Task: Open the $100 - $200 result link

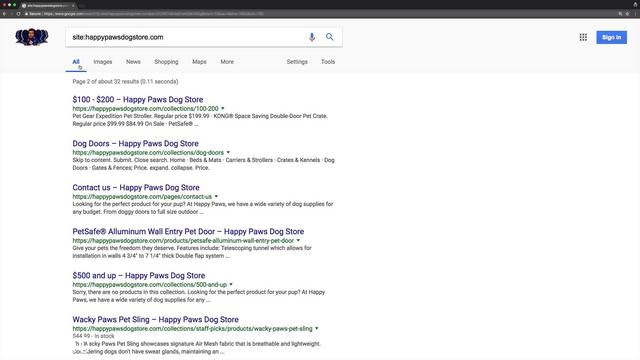Action: pos(138,100)
